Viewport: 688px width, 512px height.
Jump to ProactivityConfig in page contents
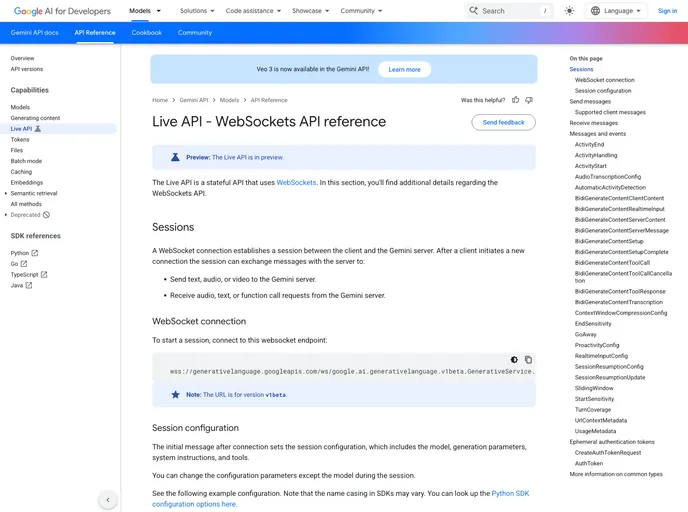pyautogui.click(x=597, y=345)
